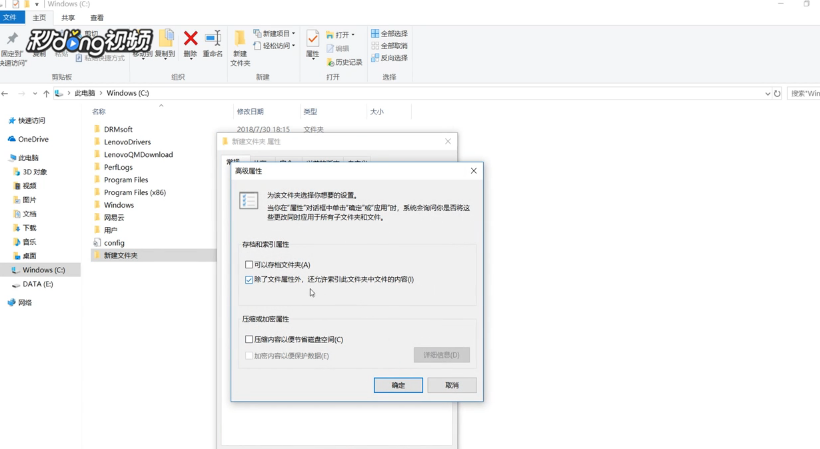Open Videos in navigation pane
This screenshot has width=820, height=449.
[25, 186]
